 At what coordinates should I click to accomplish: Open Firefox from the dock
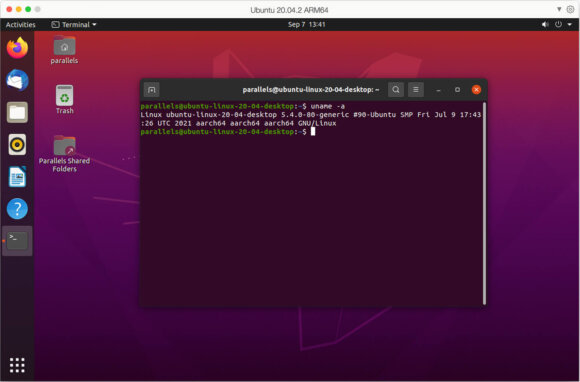17,48
